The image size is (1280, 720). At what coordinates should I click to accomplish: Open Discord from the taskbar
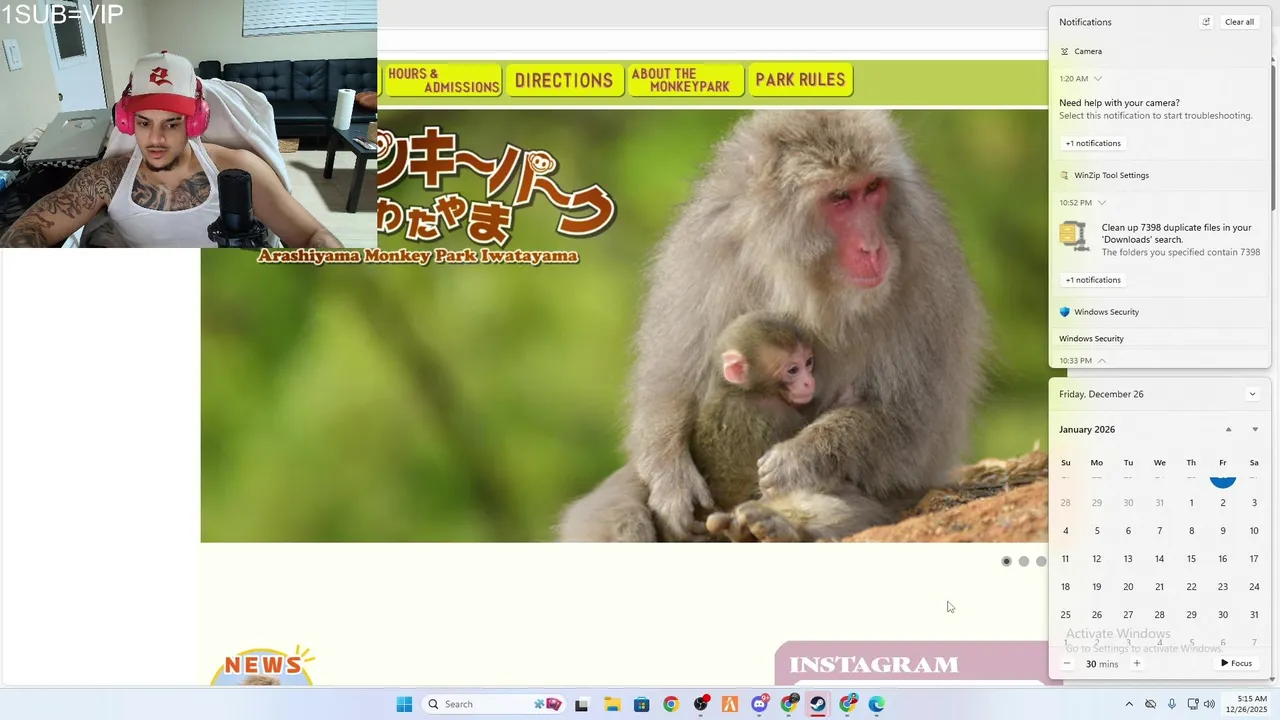[x=760, y=704]
